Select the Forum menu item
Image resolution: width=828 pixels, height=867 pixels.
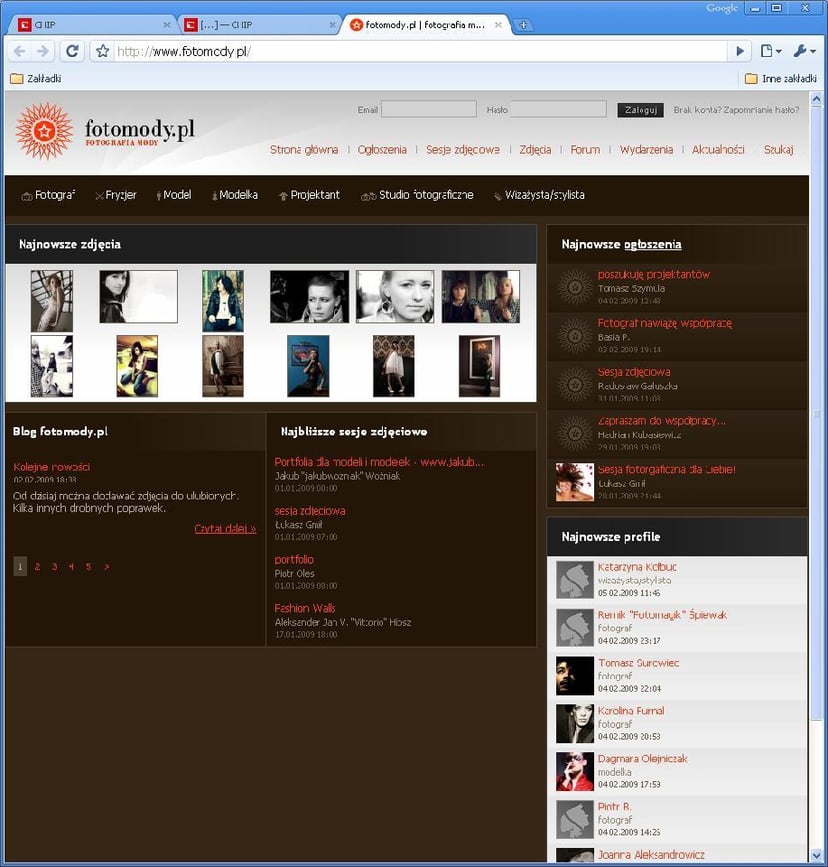click(x=585, y=150)
